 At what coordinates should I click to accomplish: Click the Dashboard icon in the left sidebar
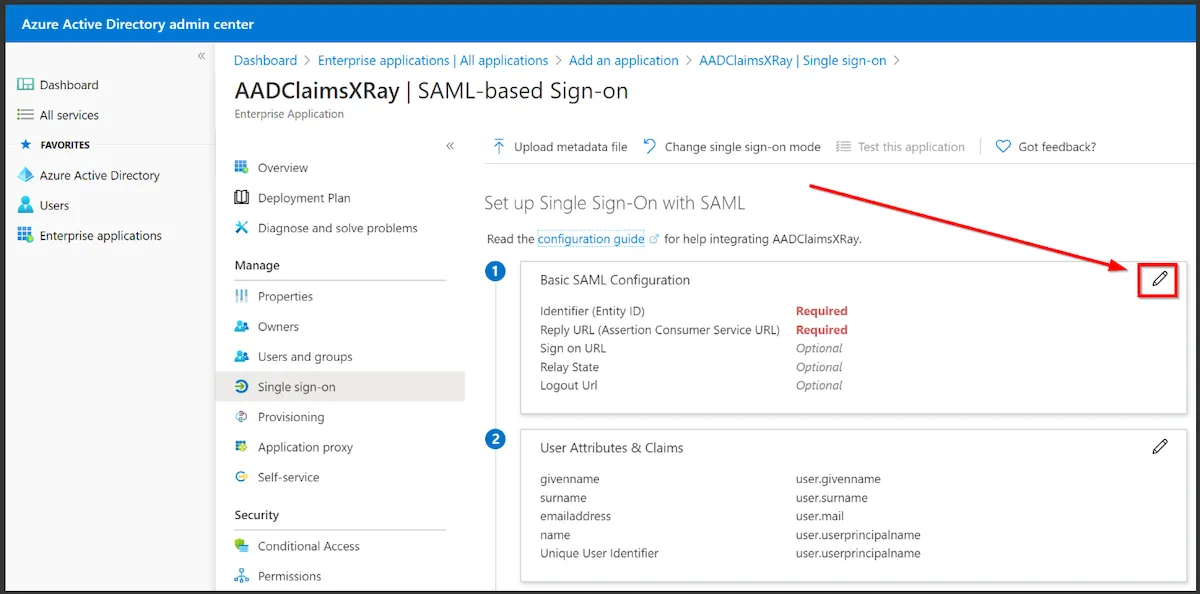pyautogui.click(x=26, y=85)
